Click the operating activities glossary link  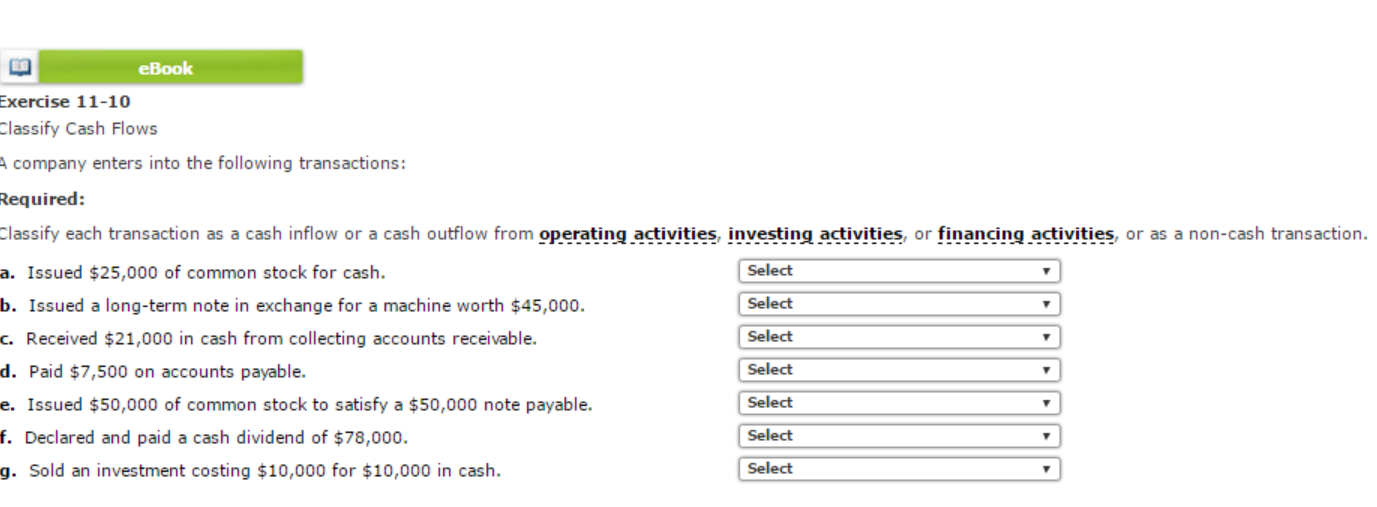628,234
